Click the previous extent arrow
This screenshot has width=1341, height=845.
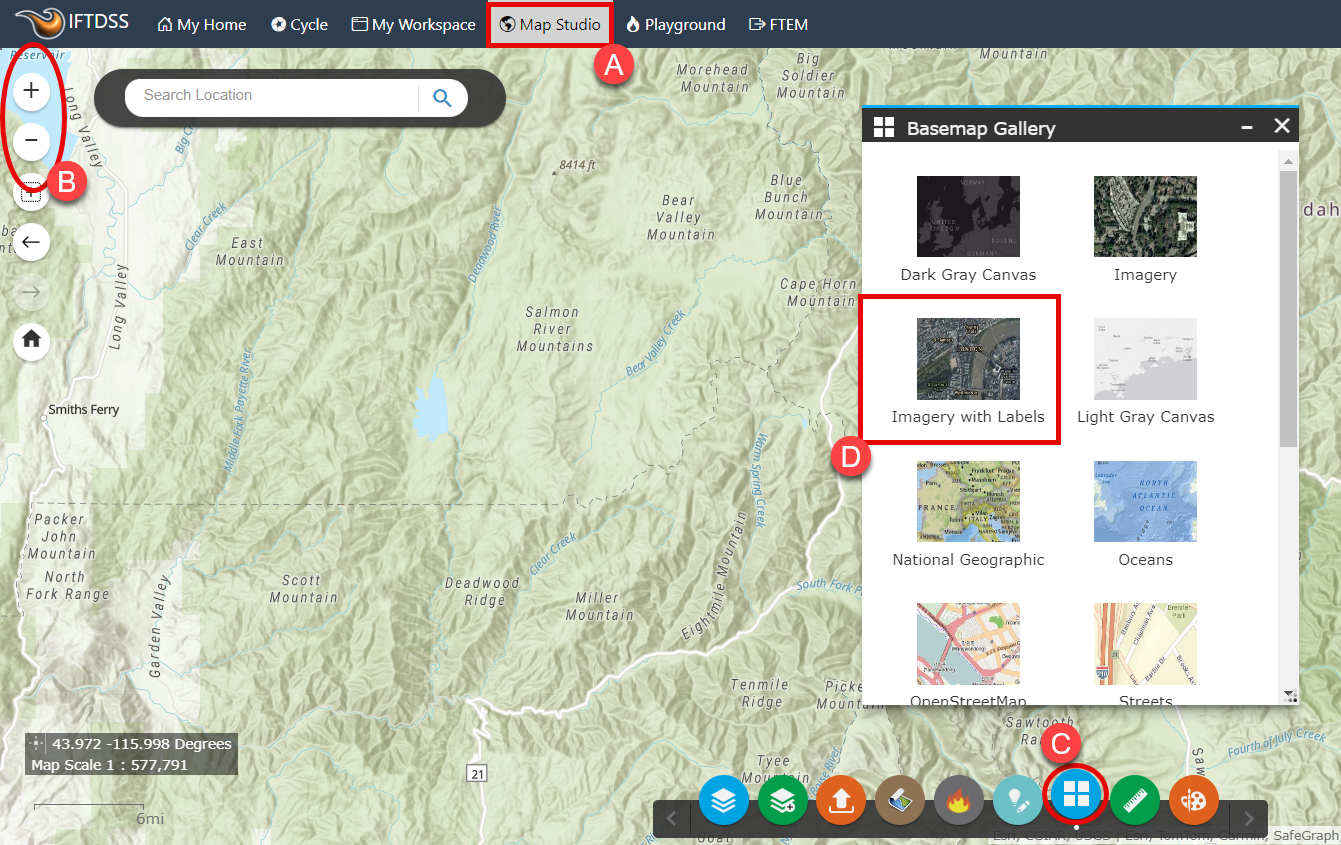tap(31, 242)
